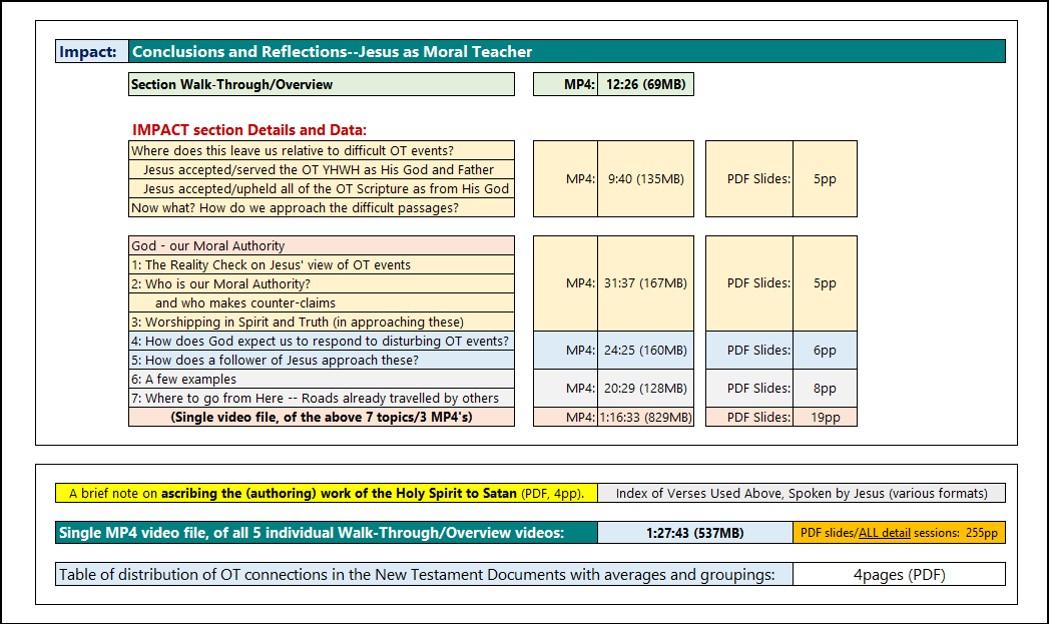Open the 12:26 (69MB) overview MP4 video
The height and width of the screenshot is (624, 1050).
coord(644,85)
